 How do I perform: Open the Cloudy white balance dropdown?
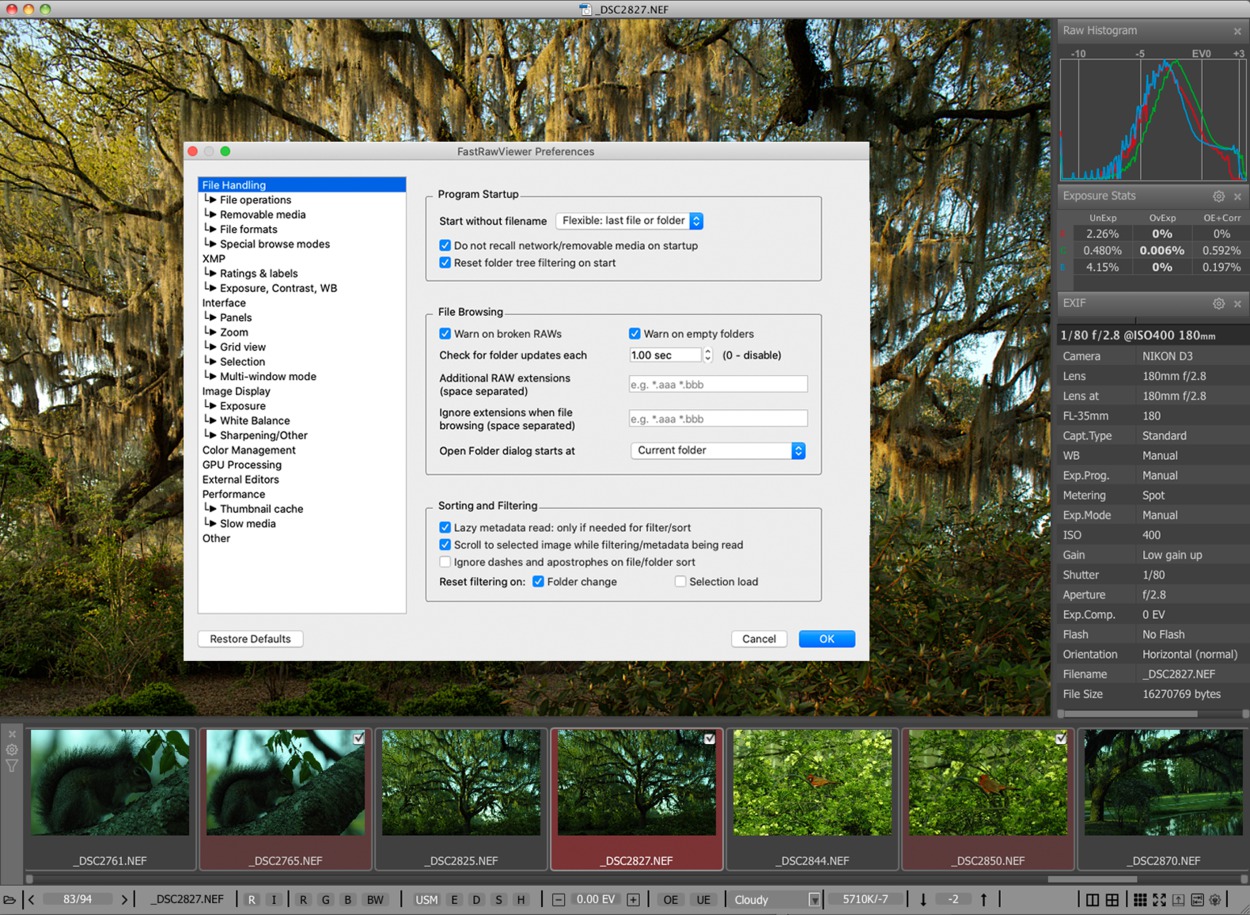click(776, 900)
